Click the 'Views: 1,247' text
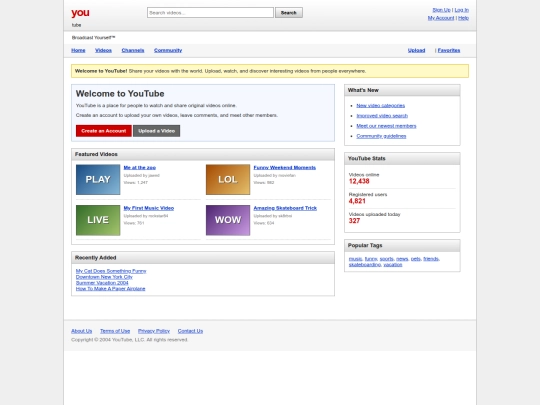The image size is (540, 405). point(136,183)
